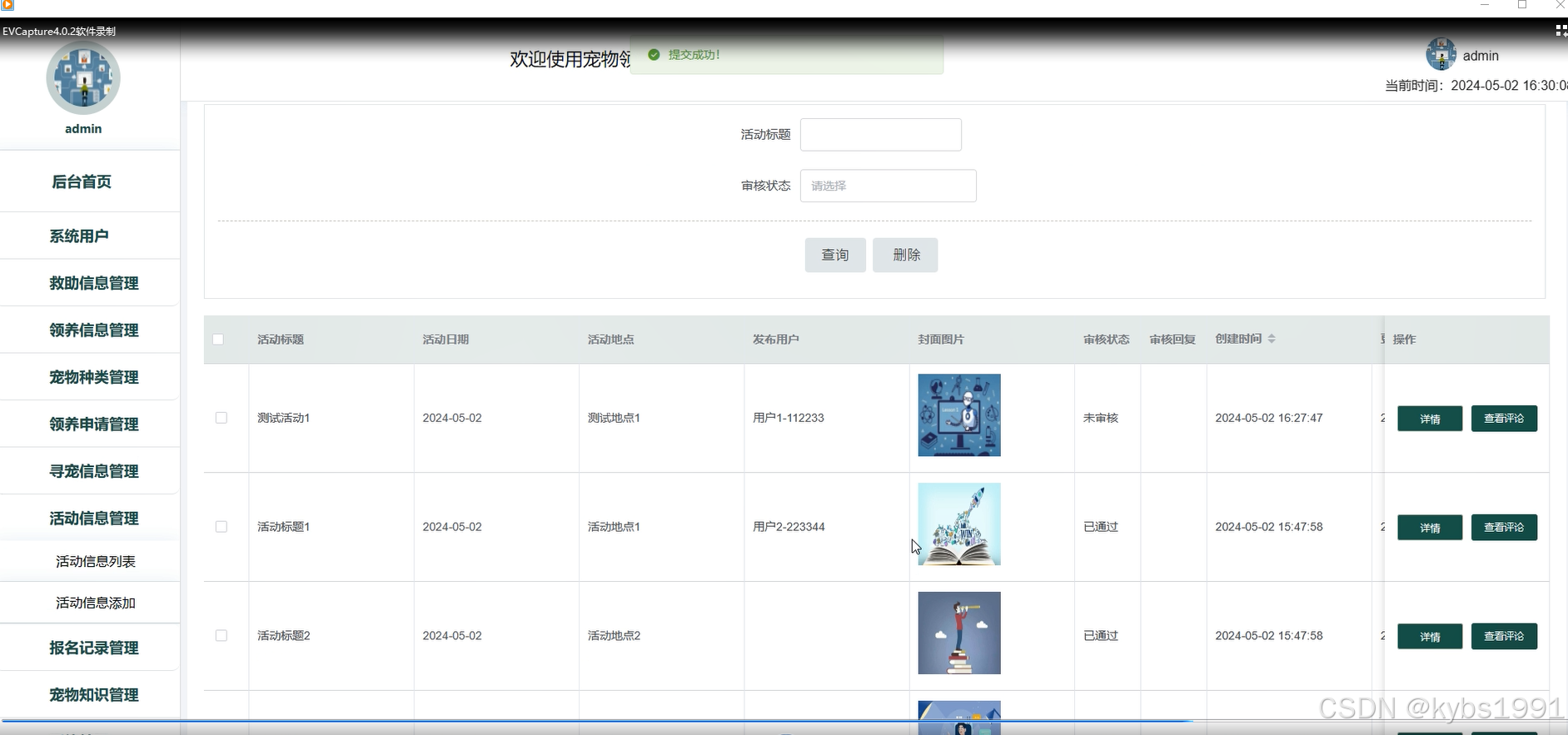Image resolution: width=1568 pixels, height=735 pixels.
Task: Click the 用户2-223344 cell
Action: pyautogui.click(x=789, y=527)
